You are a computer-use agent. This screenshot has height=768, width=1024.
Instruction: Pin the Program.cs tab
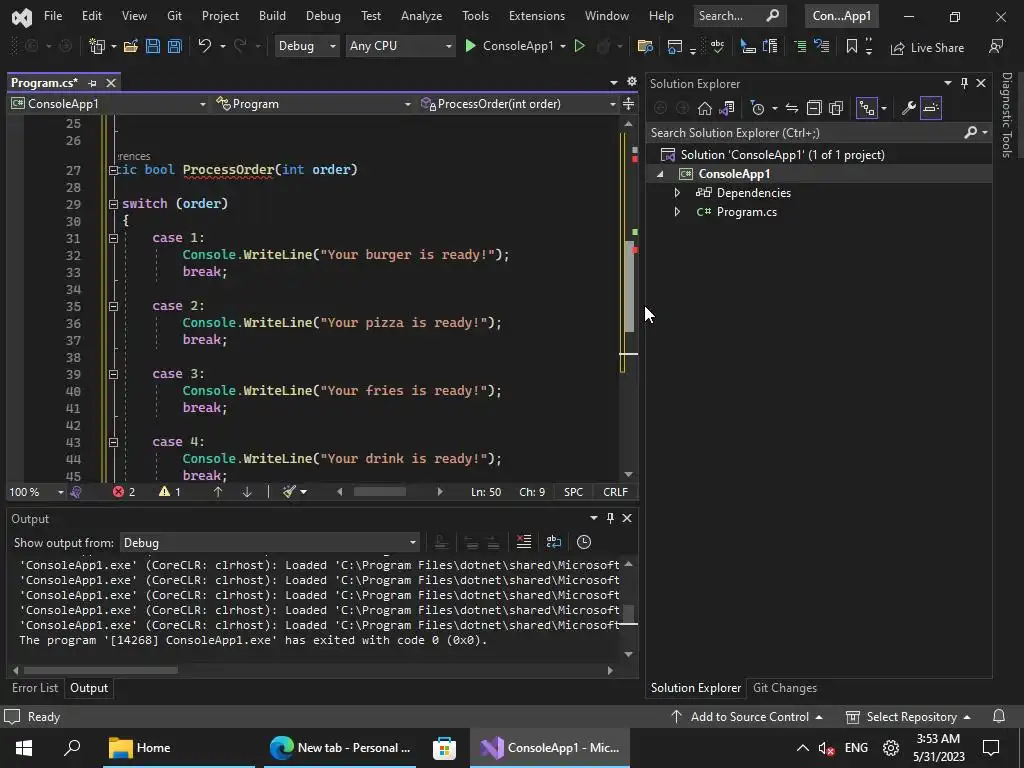tap(92, 83)
